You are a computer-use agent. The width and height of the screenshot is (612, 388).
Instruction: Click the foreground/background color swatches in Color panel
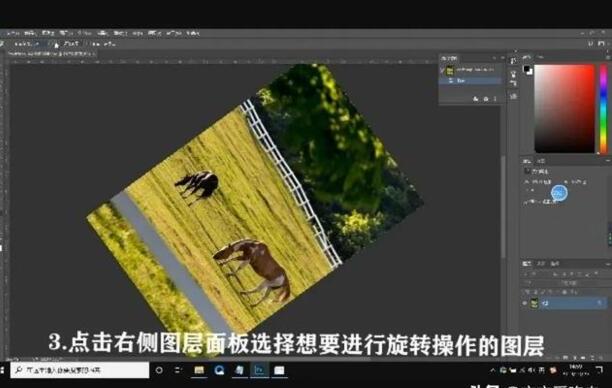528,70
